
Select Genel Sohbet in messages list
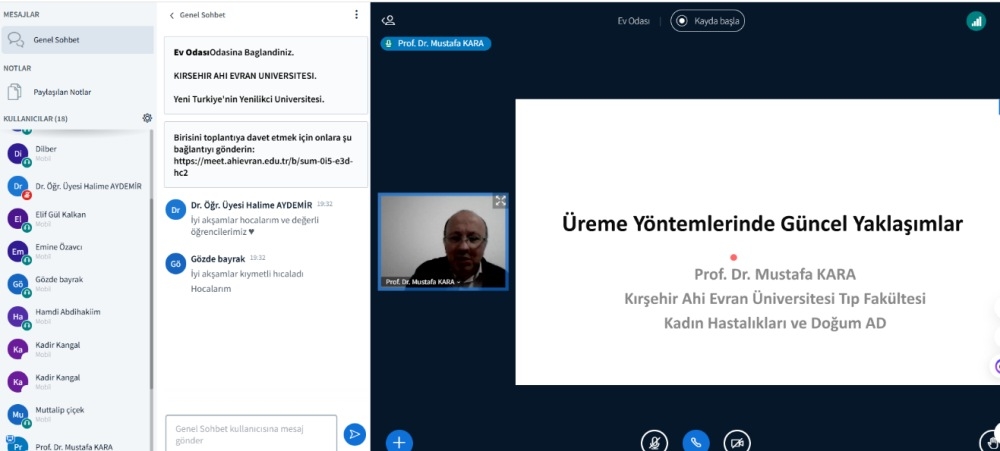pyautogui.click(x=56, y=40)
